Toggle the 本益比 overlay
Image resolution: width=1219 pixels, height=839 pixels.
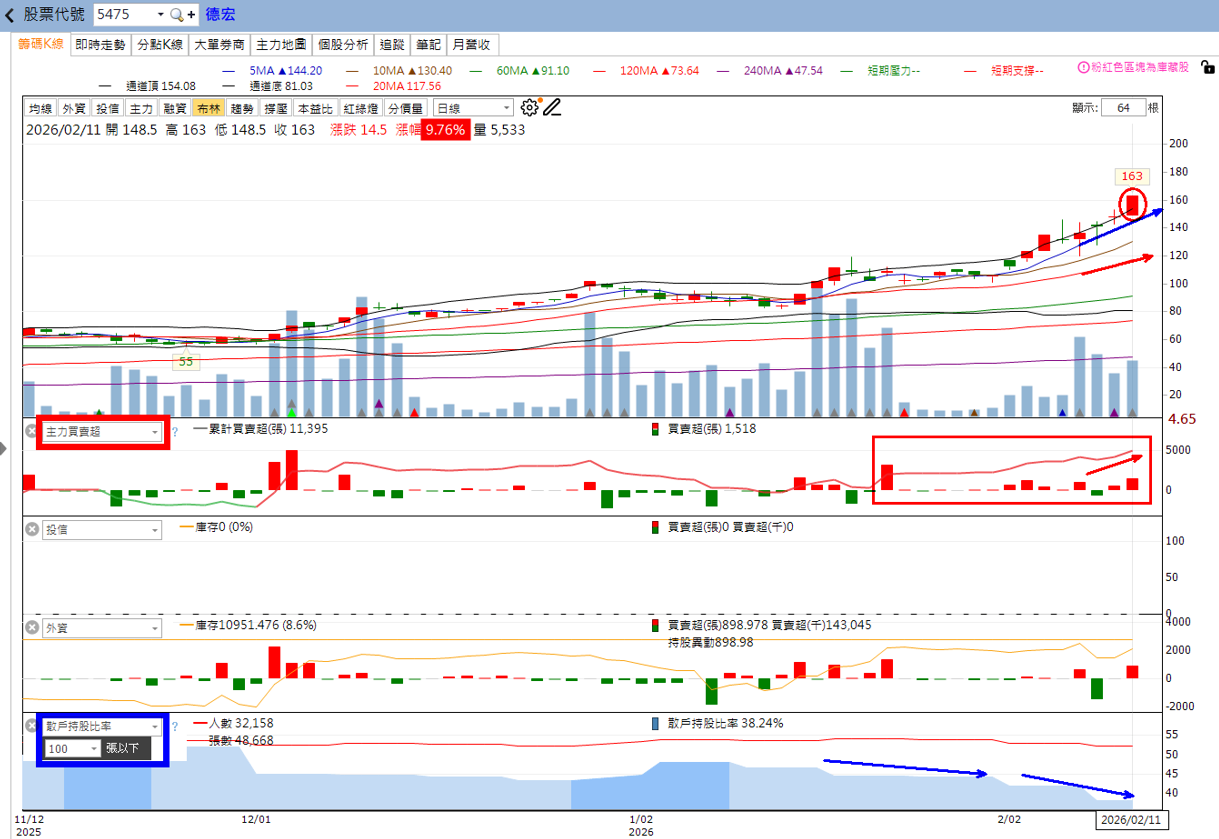(315, 108)
